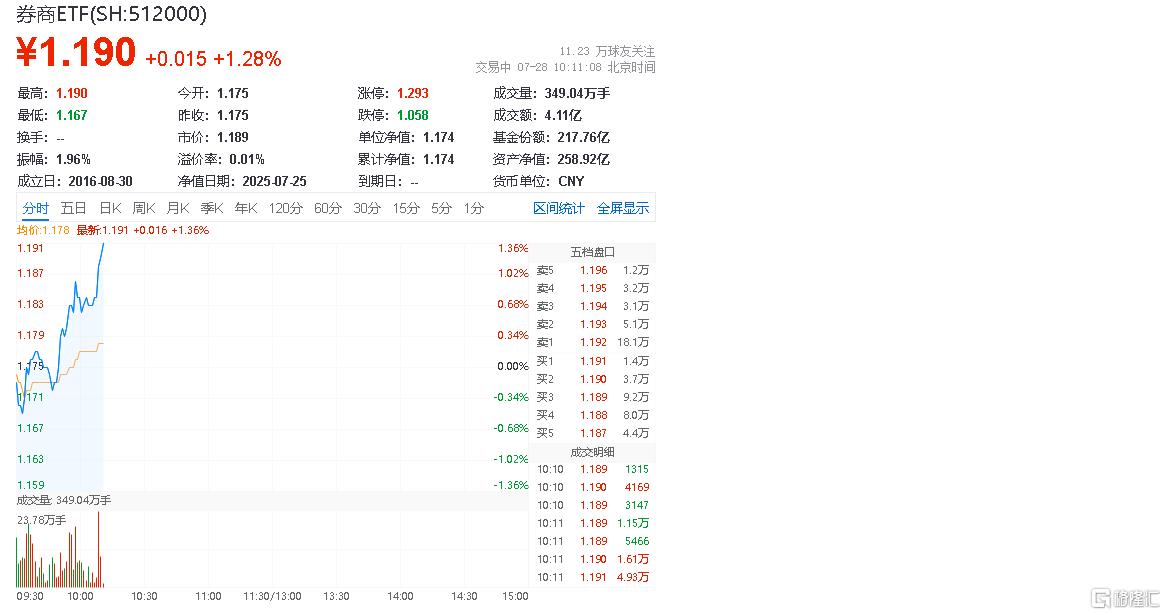Select the 买4 row at 1.188
The width and height of the screenshot is (1166, 615).
click(593, 415)
